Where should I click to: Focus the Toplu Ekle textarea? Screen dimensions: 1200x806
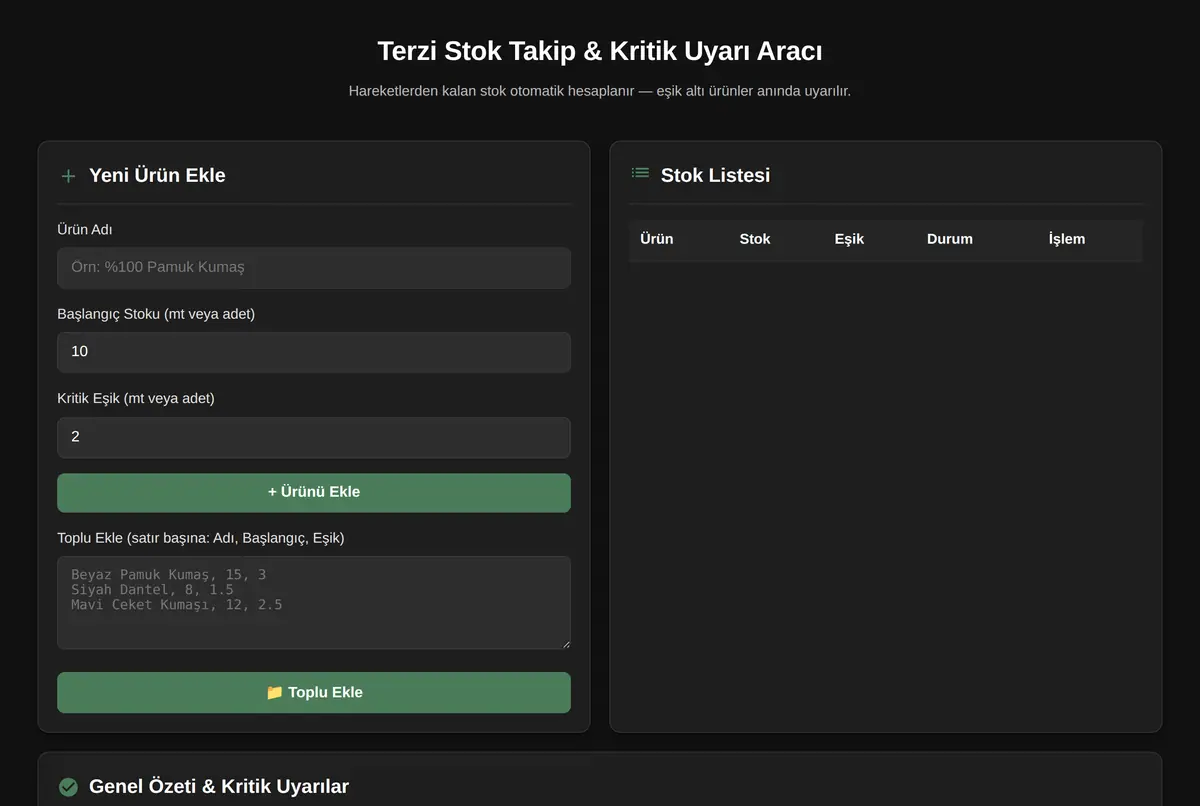tap(314, 603)
